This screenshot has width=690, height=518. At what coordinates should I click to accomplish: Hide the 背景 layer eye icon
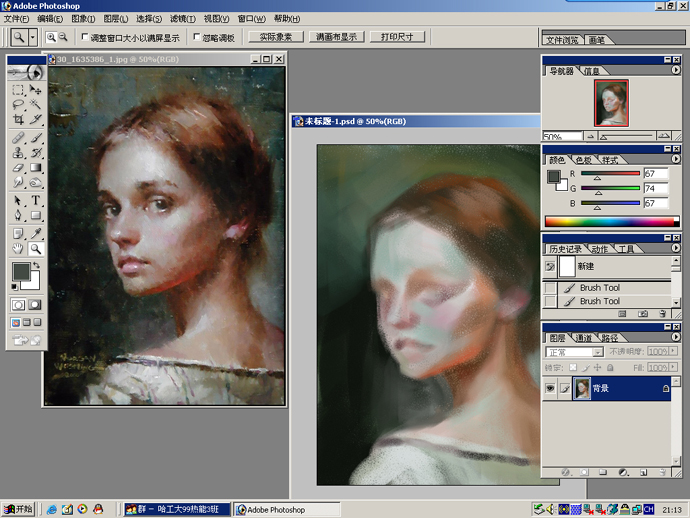pyautogui.click(x=550, y=388)
